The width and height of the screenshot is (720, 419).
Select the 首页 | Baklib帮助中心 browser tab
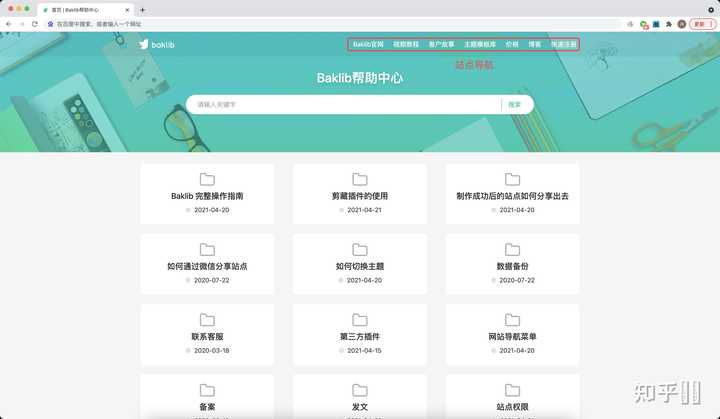click(84, 10)
